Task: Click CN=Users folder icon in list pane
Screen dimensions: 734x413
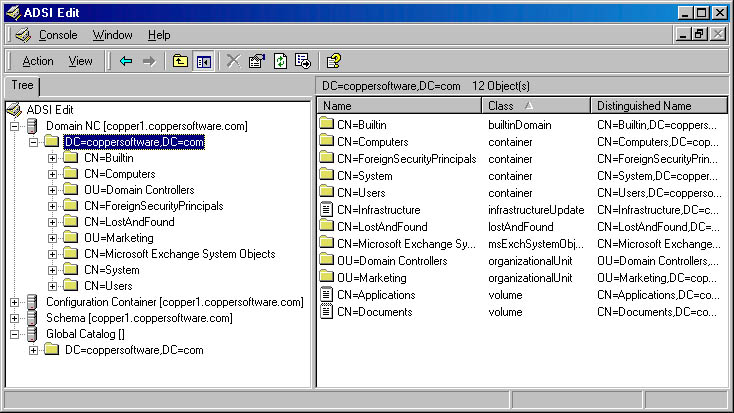Action: [x=327, y=192]
